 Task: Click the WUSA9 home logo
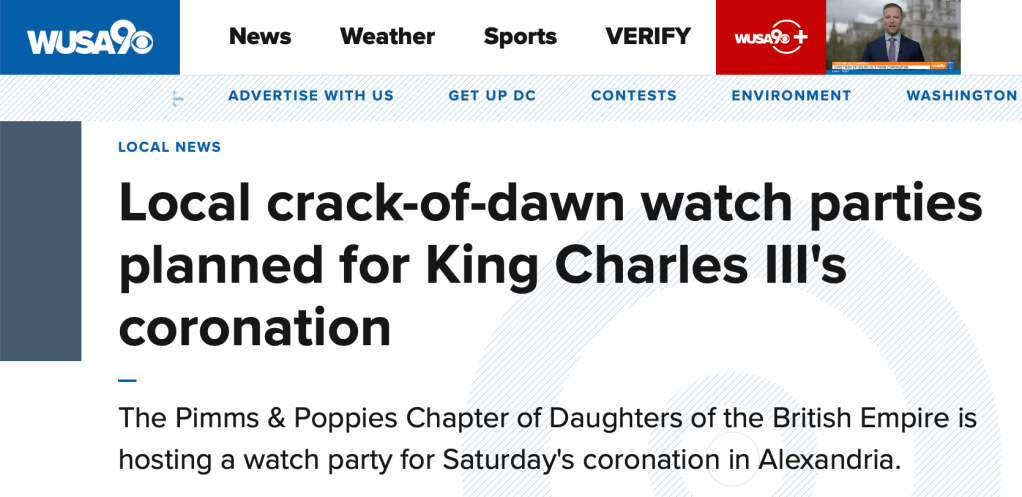[x=89, y=38]
